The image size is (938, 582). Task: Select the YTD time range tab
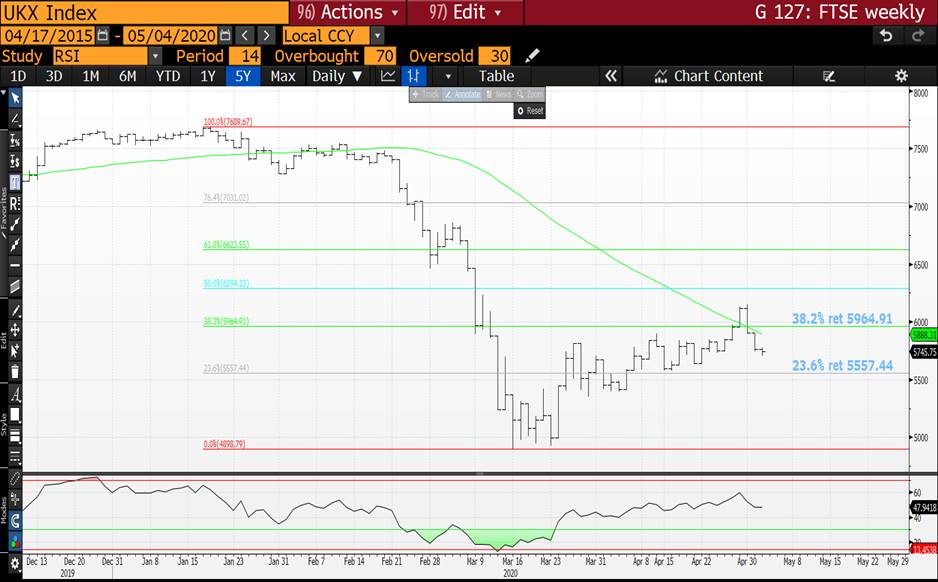pyautogui.click(x=168, y=76)
